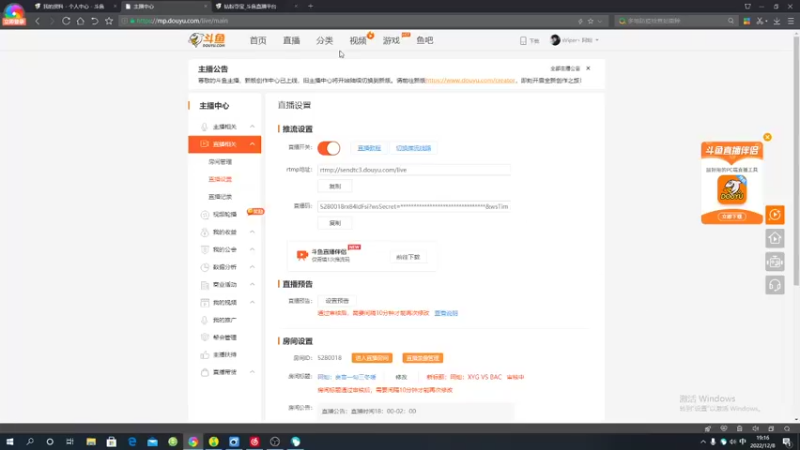Open Microsoft Store from taskbar
The width and height of the screenshot is (800, 450).
point(111,442)
